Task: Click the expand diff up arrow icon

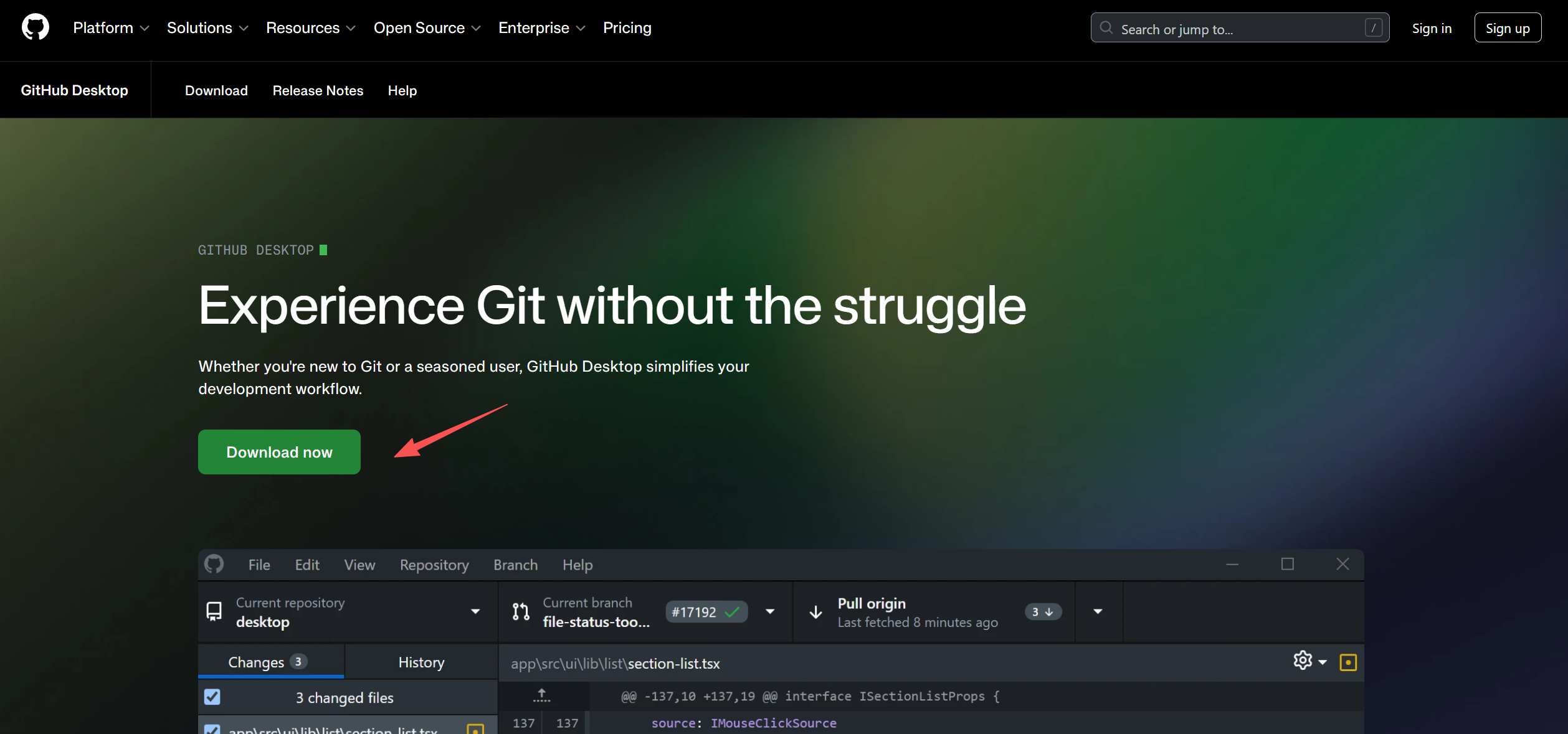Action: [x=542, y=695]
